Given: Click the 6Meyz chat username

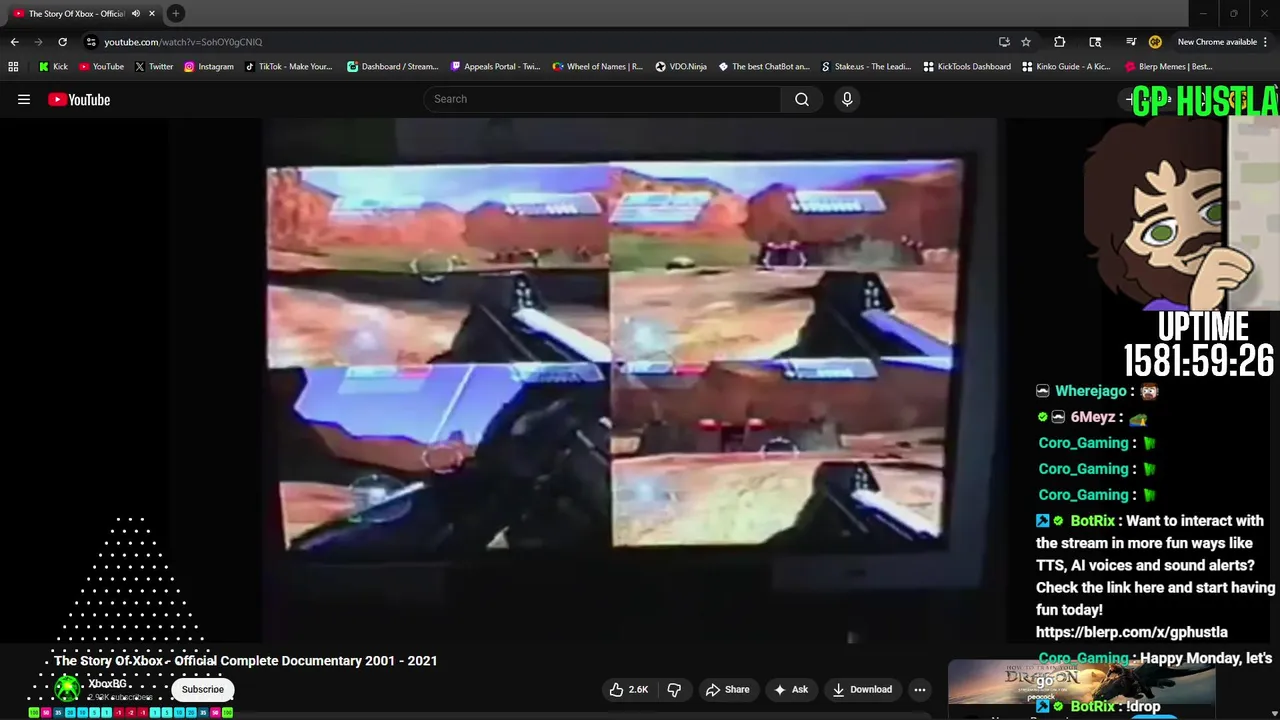Looking at the screenshot, I should coord(1092,417).
